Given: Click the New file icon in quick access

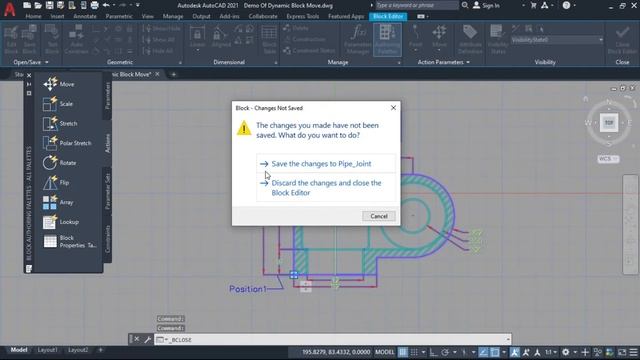Looking at the screenshot, I should tap(27, 5).
